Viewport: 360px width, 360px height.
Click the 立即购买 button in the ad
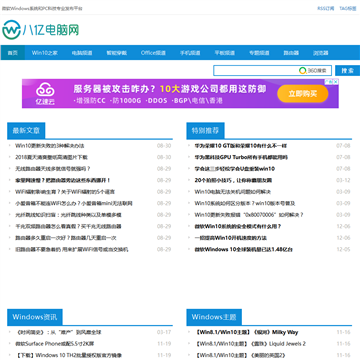tap(303, 94)
